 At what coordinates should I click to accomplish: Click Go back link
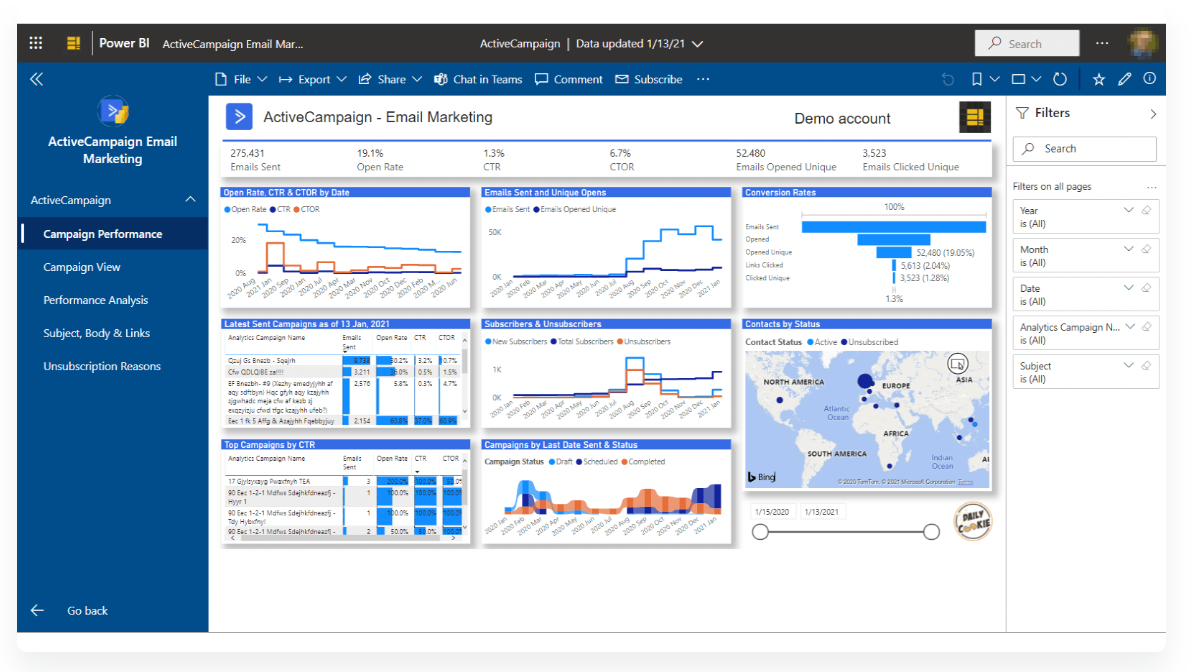point(70,610)
